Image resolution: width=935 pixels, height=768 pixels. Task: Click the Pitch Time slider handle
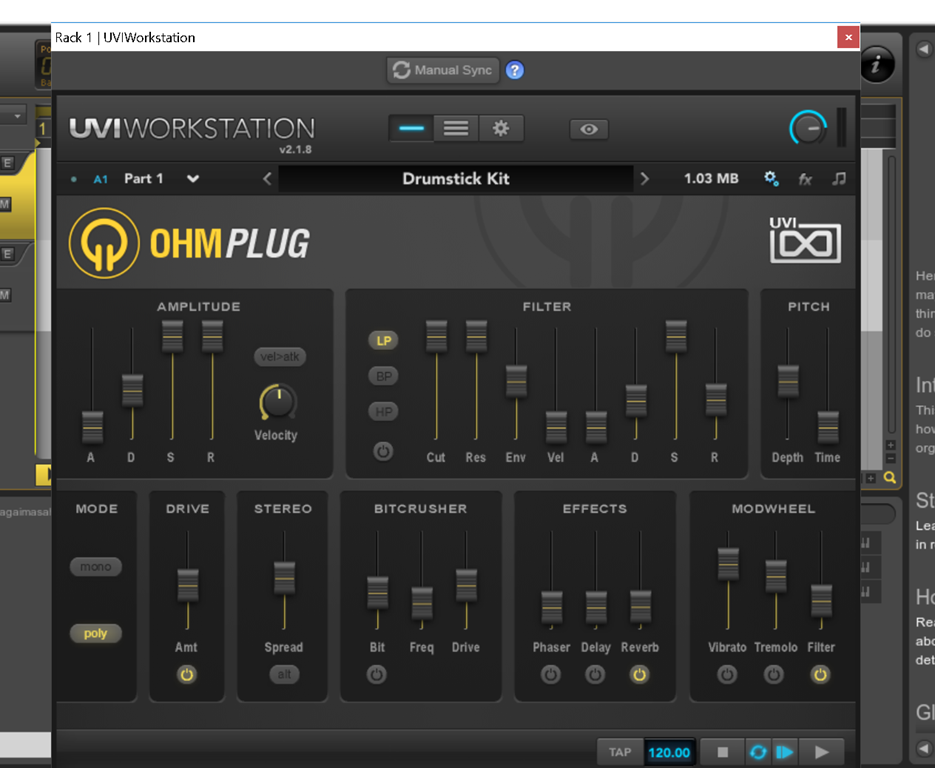pos(828,427)
